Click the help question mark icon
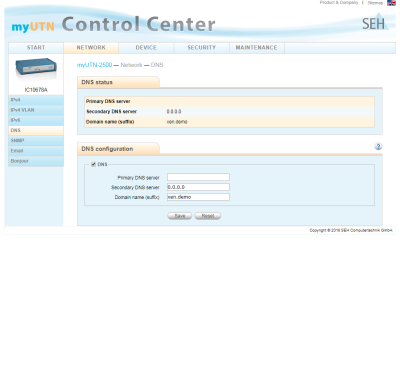This screenshot has width=400, height=371. 378,146
